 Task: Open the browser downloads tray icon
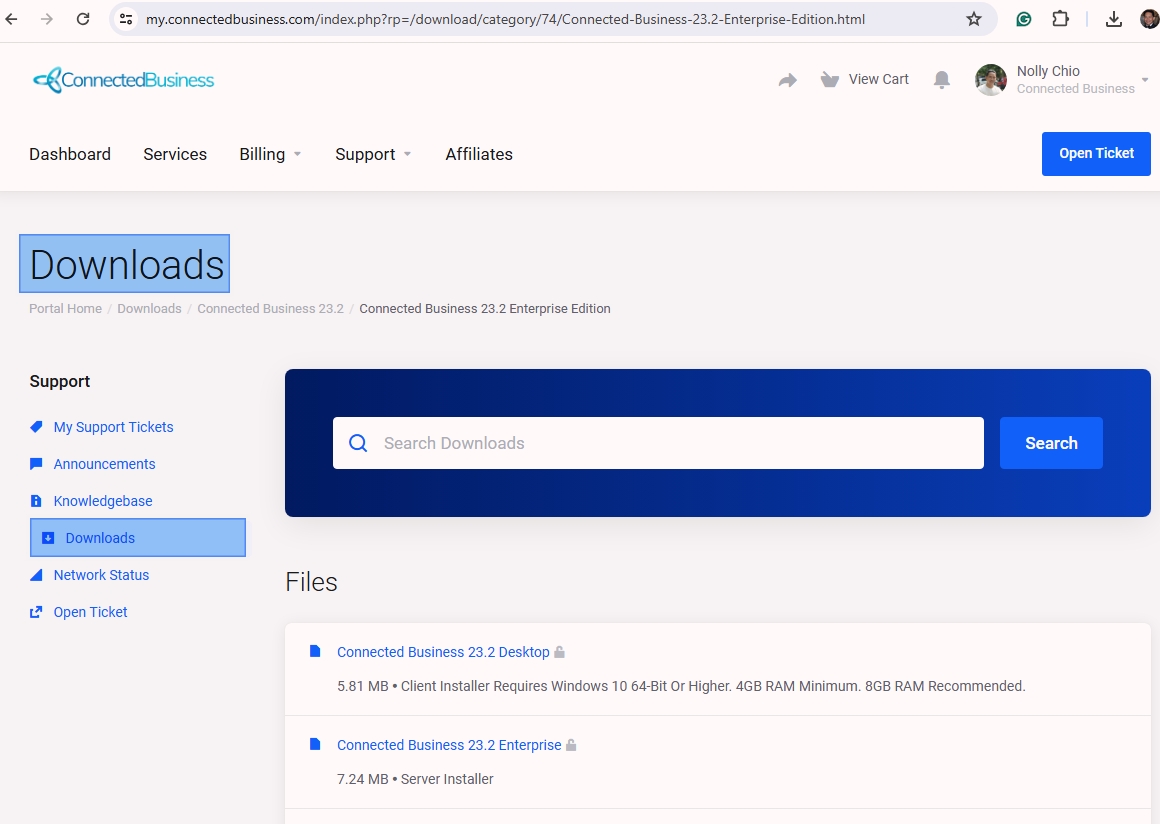[x=1113, y=19]
